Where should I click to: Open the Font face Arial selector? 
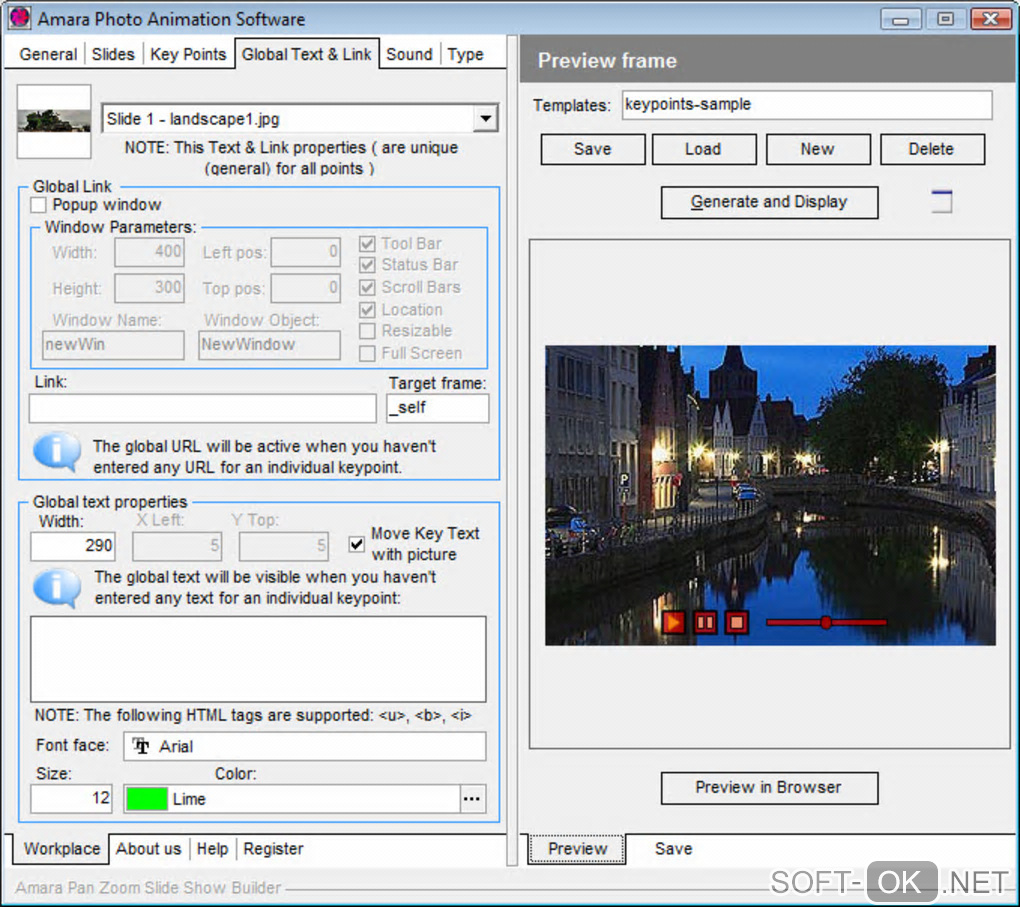point(304,746)
